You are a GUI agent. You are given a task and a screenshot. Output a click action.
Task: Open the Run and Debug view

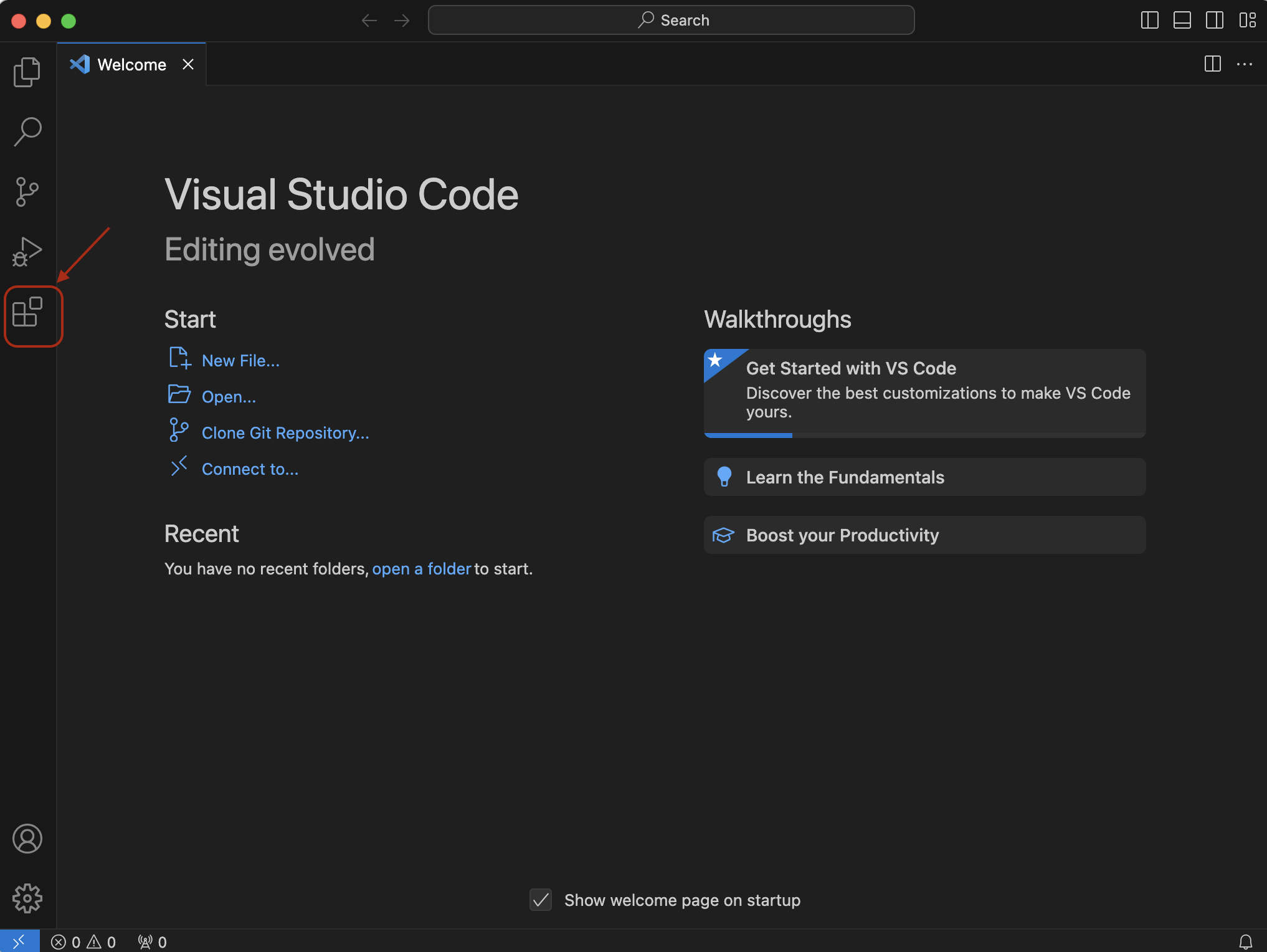point(27,252)
